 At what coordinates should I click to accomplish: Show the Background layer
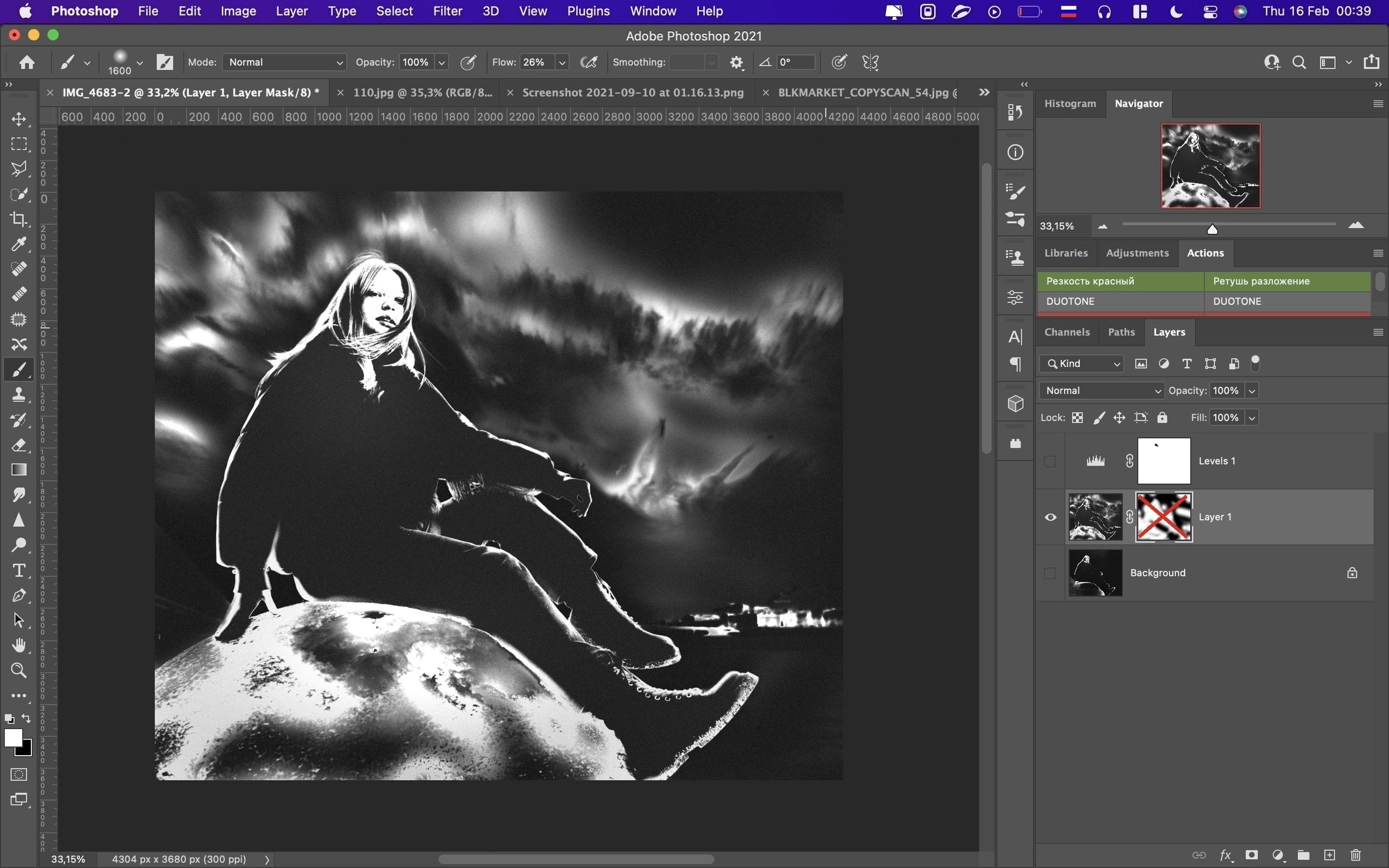click(1050, 573)
